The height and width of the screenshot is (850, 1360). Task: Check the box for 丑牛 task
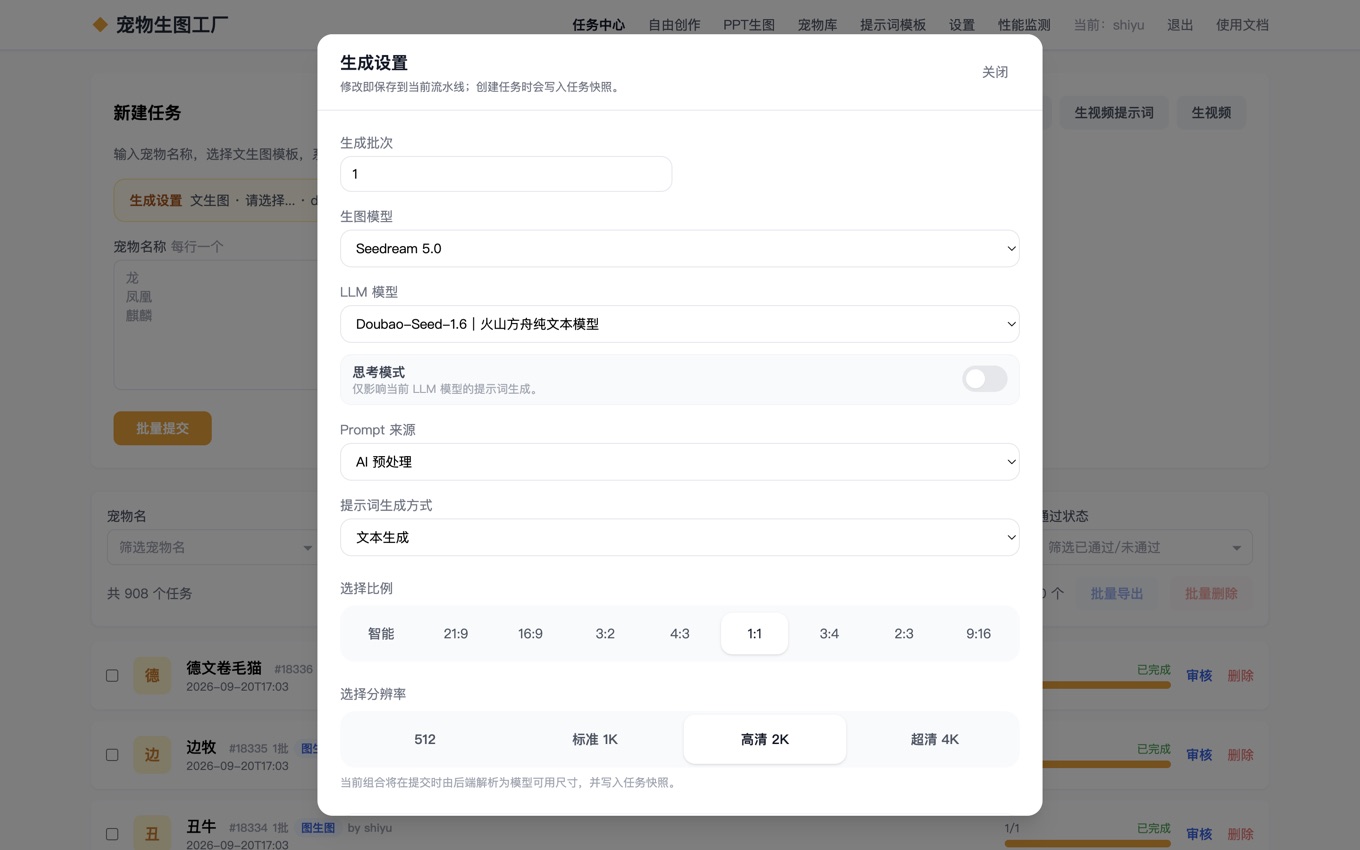(112, 834)
